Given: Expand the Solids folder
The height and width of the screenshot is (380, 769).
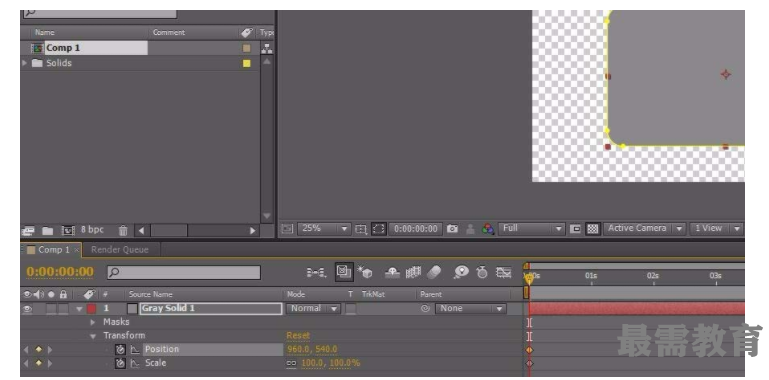Looking at the screenshot, I should point(25,63).
